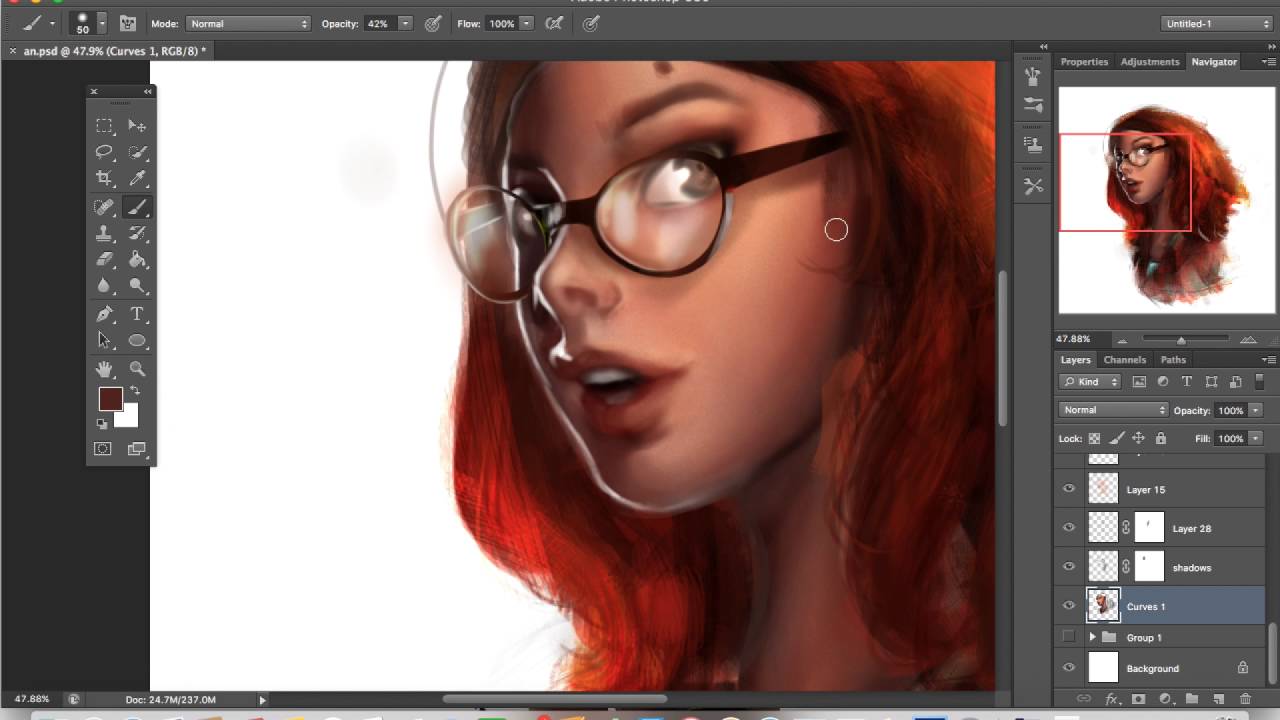The width and height of the screenshot is (1280, 720).
Task: Select the Clone Stamp tool
Action: click(104, 233)
